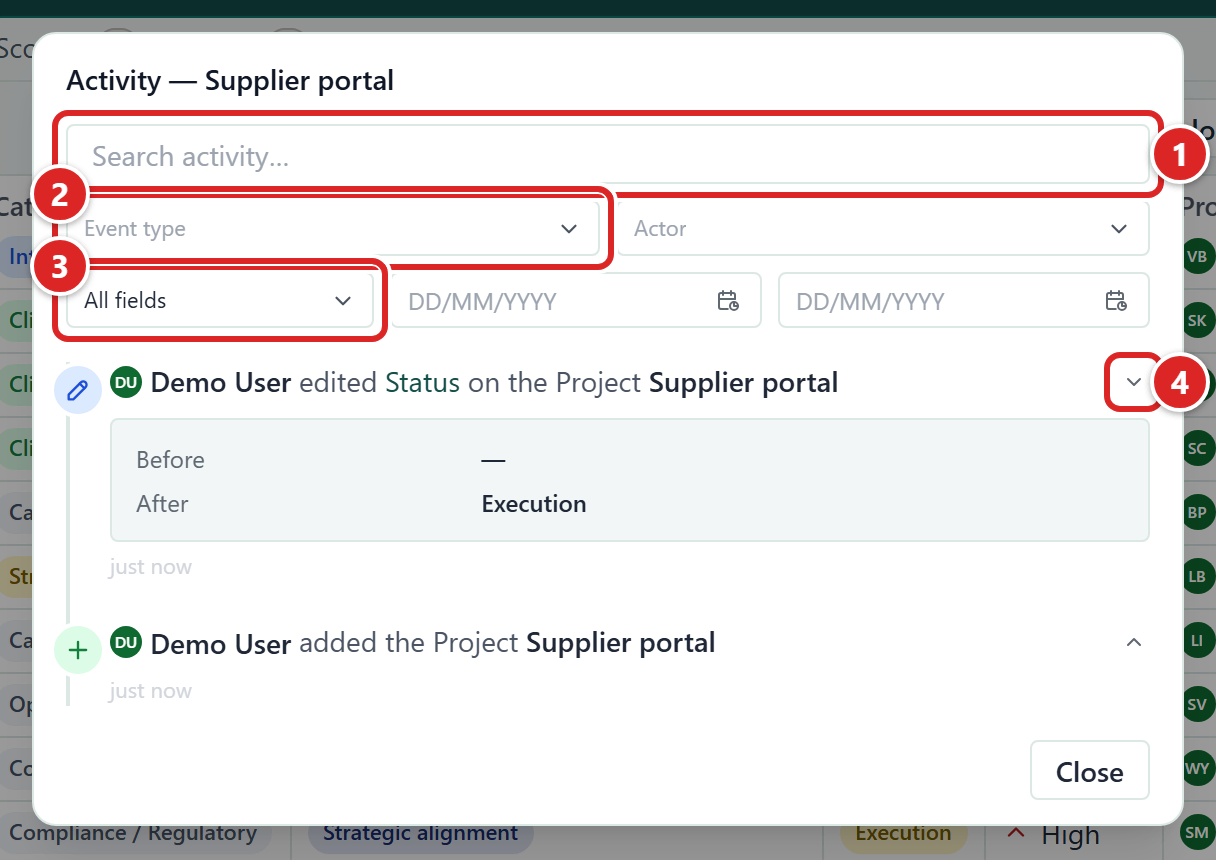
Task: Click the WY avatar in background table
Action: pyautogui.click(x=1197, y=768)
